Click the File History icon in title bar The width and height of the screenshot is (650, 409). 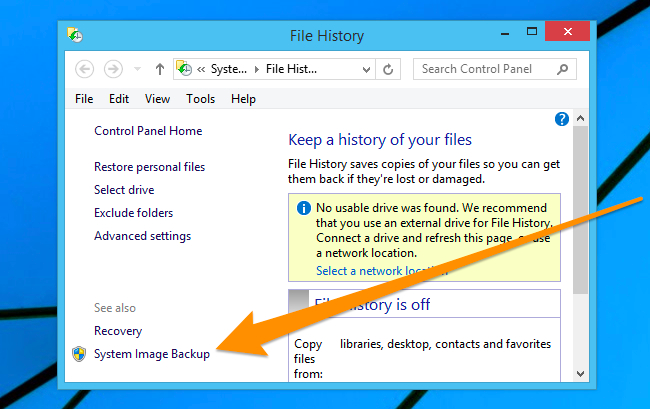click(x=75, y=36)
